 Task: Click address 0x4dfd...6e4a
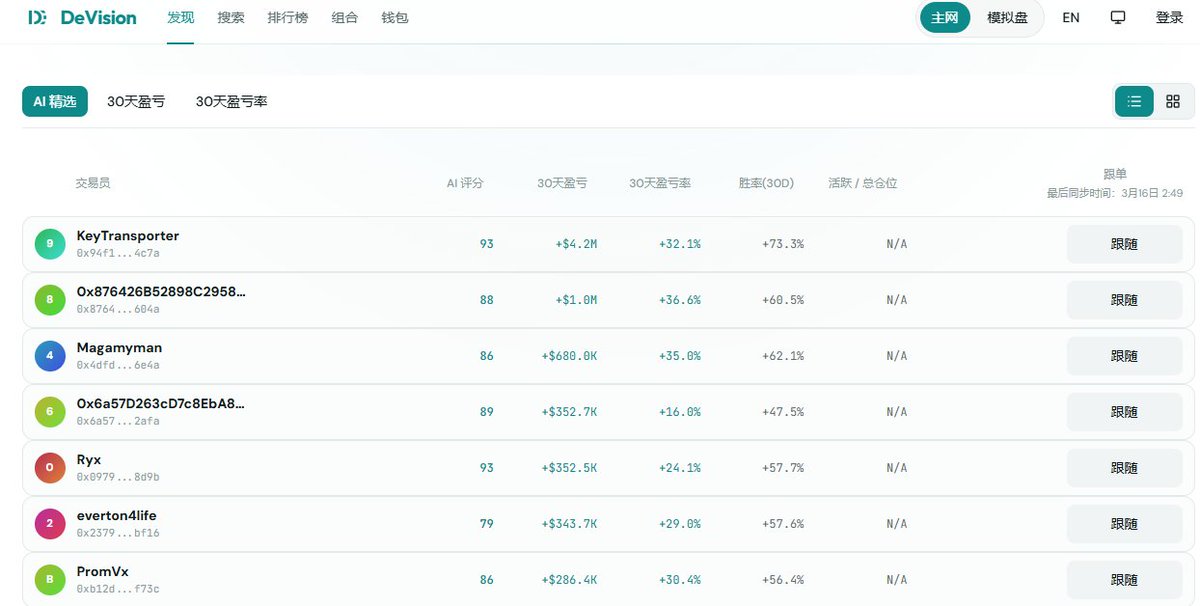[118, 366]
